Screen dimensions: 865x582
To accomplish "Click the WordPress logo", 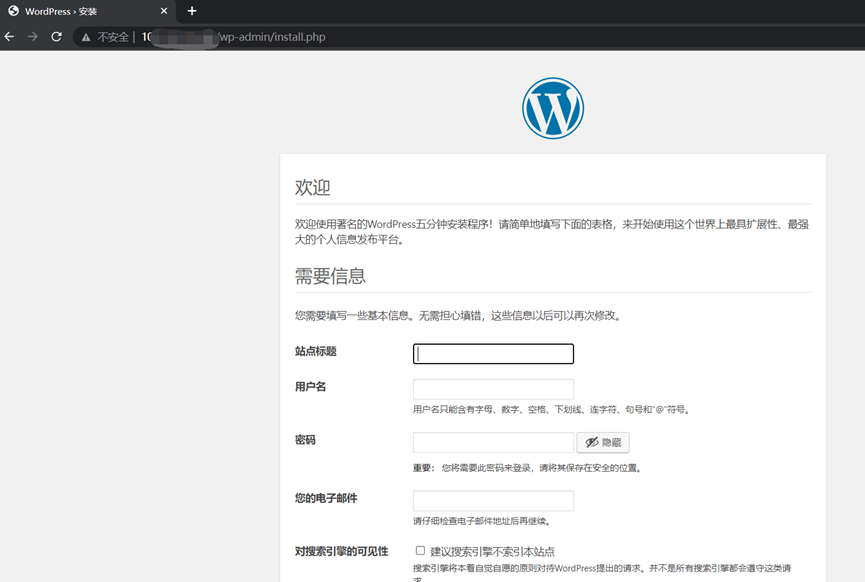I will click(553, 108).
